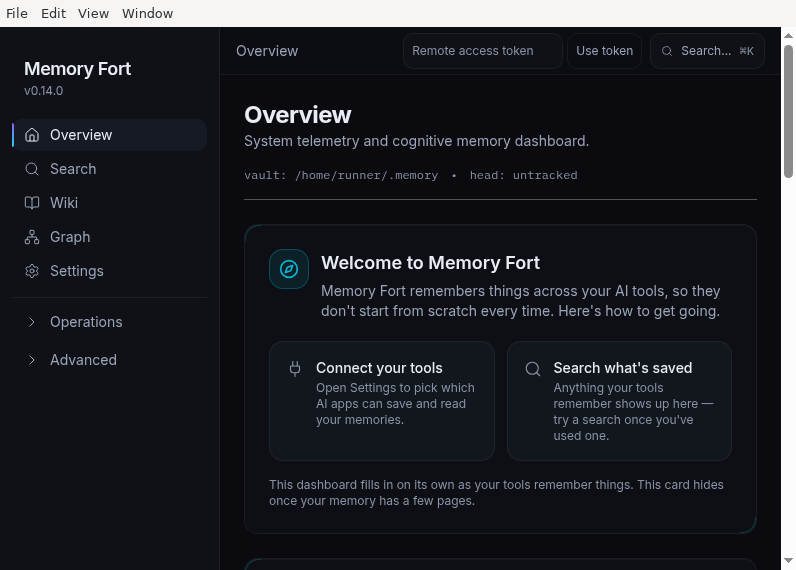The width and height of the screenshot is (796, 570).
Task: Click the Search... box in the header
Action: point(707,51)
